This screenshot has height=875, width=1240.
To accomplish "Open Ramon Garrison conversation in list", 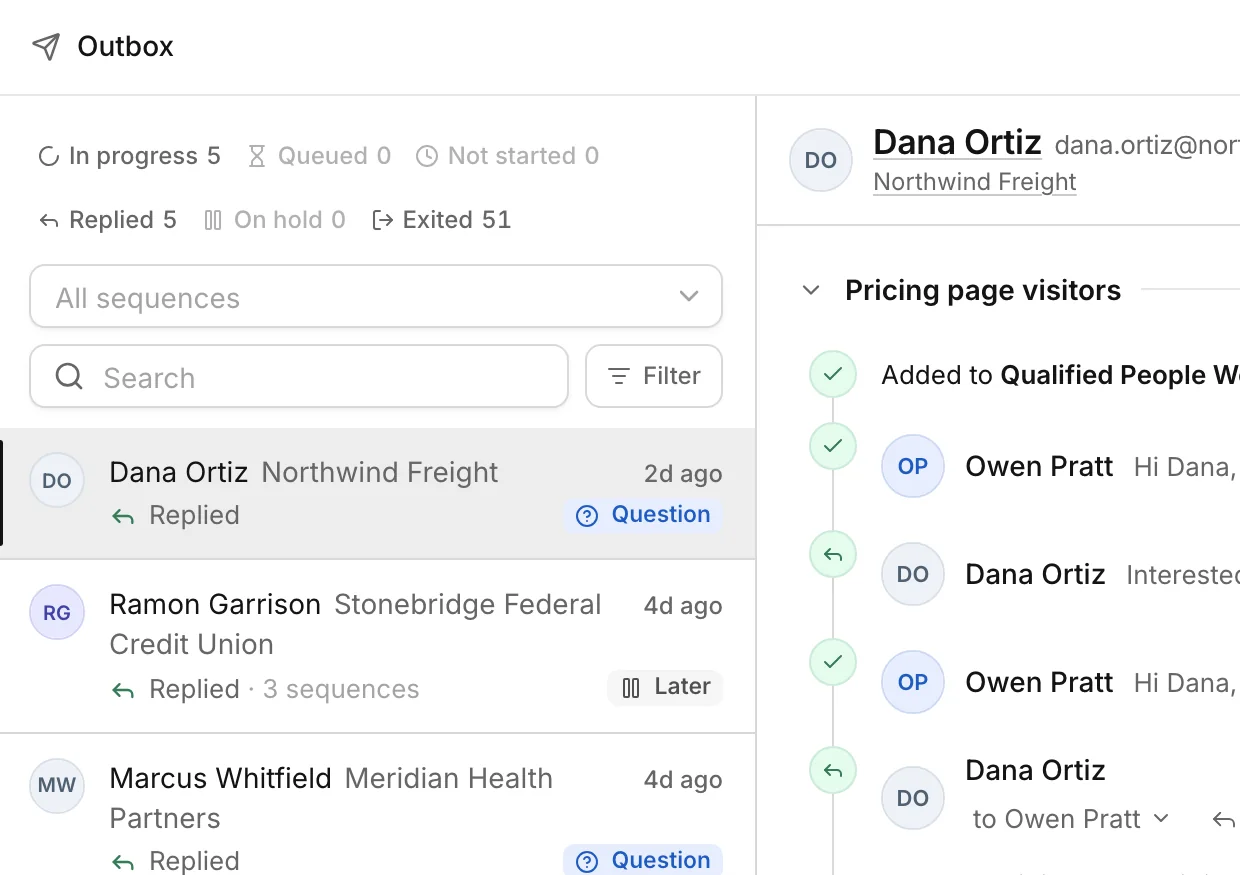I will (x=377, y=646).
